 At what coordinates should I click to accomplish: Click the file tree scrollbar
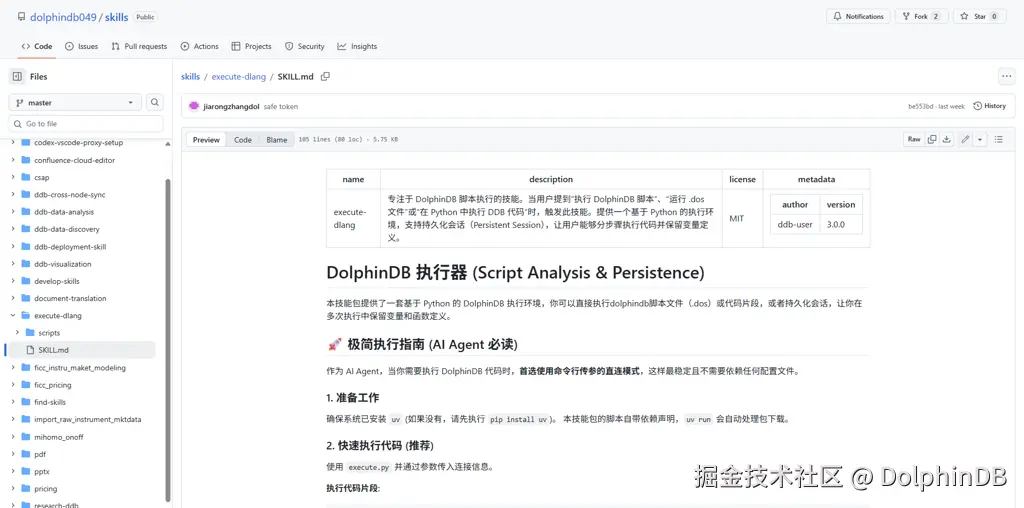[168, 340]
